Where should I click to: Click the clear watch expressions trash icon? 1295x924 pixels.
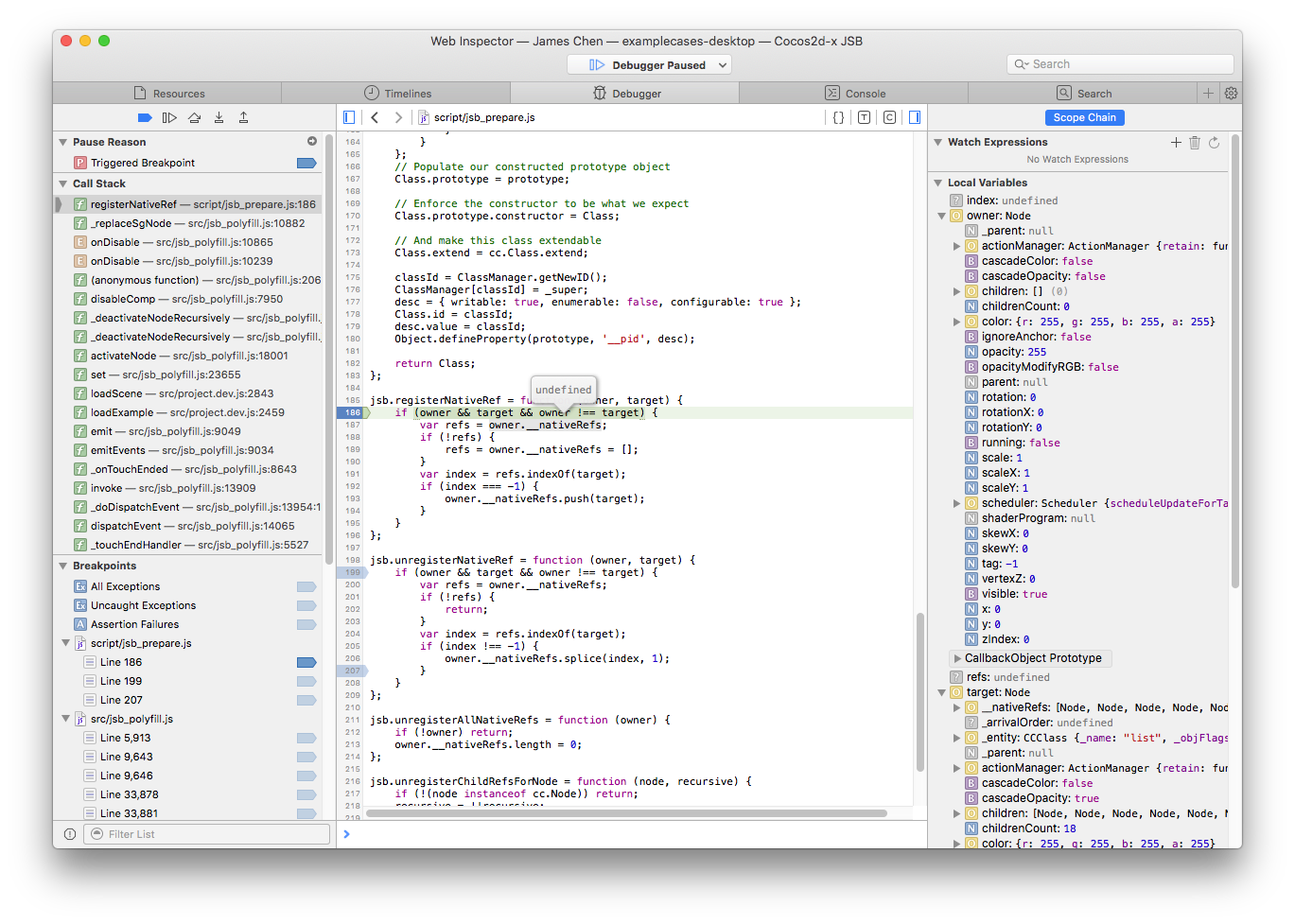coord(1195,142)
